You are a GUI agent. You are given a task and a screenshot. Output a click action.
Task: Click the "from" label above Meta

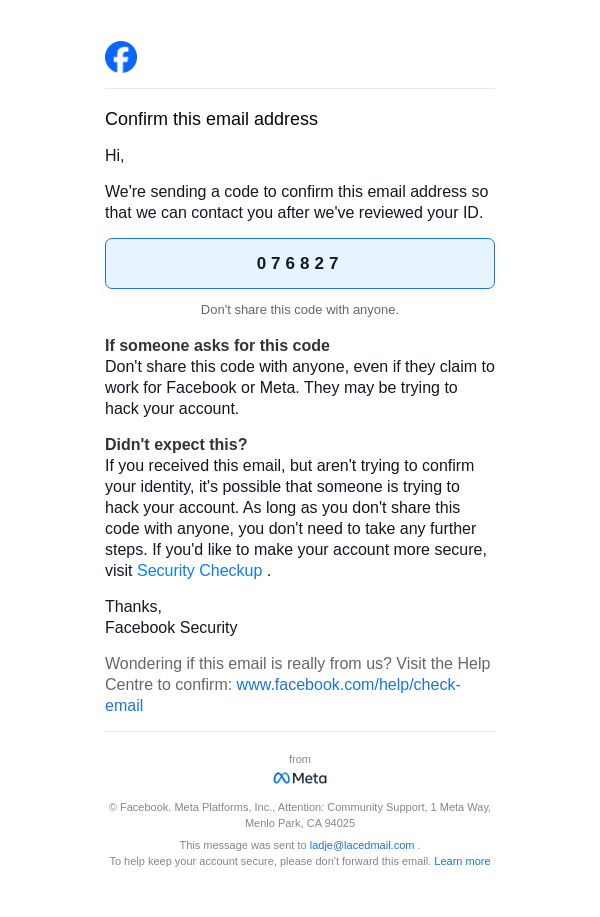pyautogui.click(x=300, y=759)
